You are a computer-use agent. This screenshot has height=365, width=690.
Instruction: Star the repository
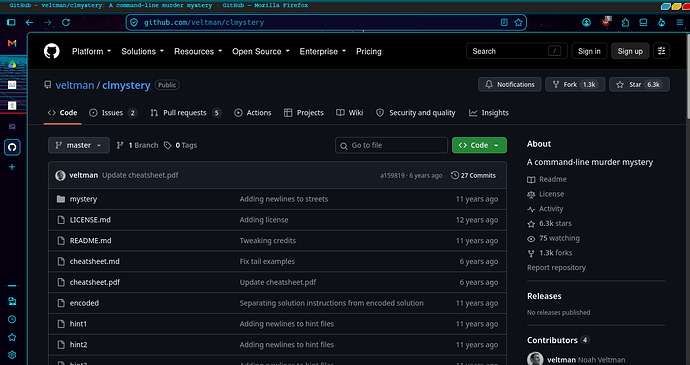click(x=639, y=85)
